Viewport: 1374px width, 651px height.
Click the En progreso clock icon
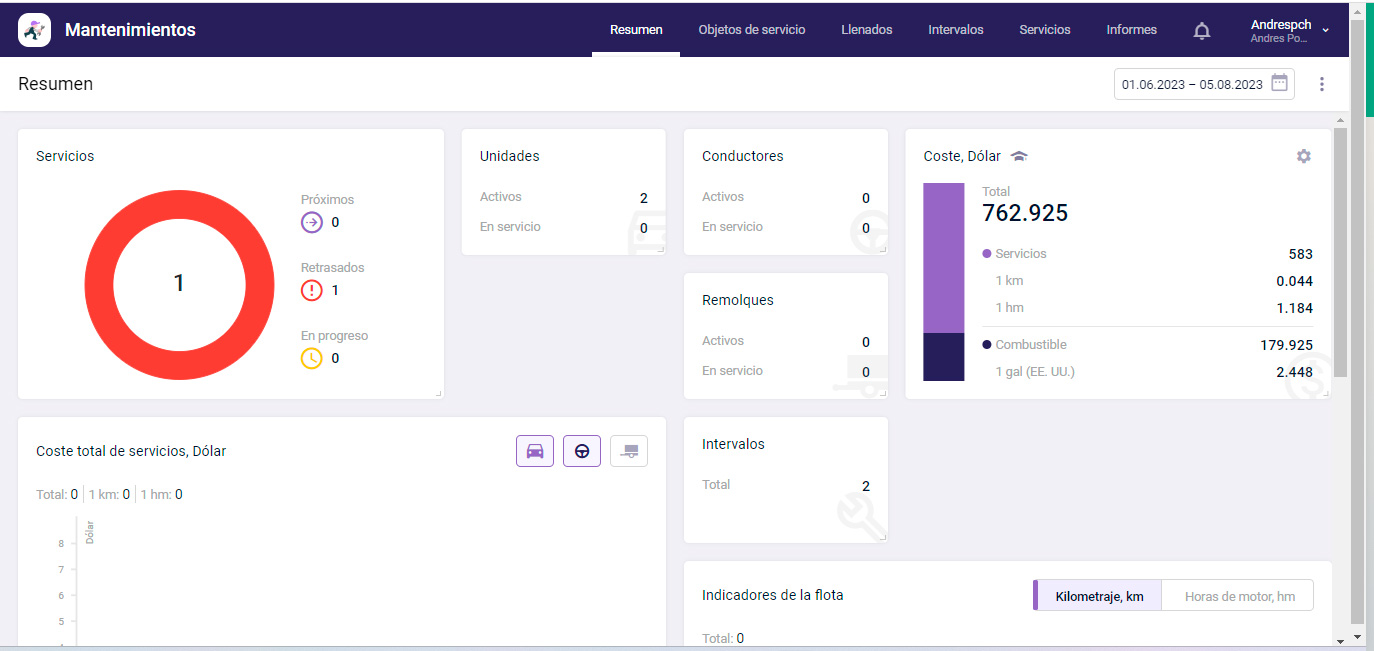click(312, 358)
